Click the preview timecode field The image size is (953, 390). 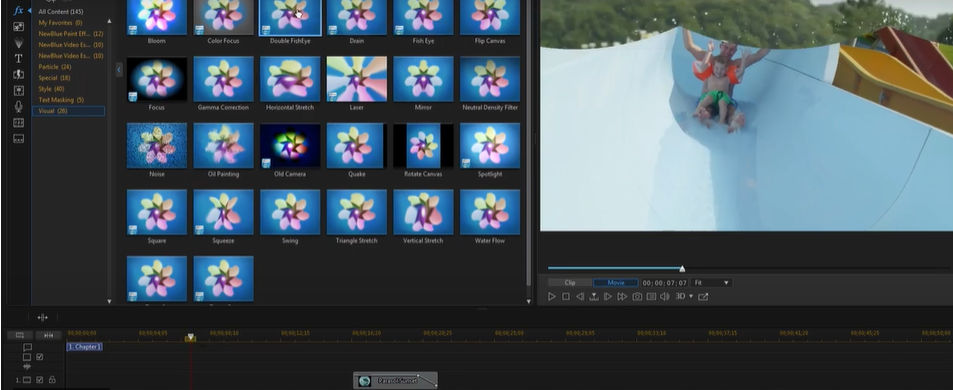coord(664,282)
